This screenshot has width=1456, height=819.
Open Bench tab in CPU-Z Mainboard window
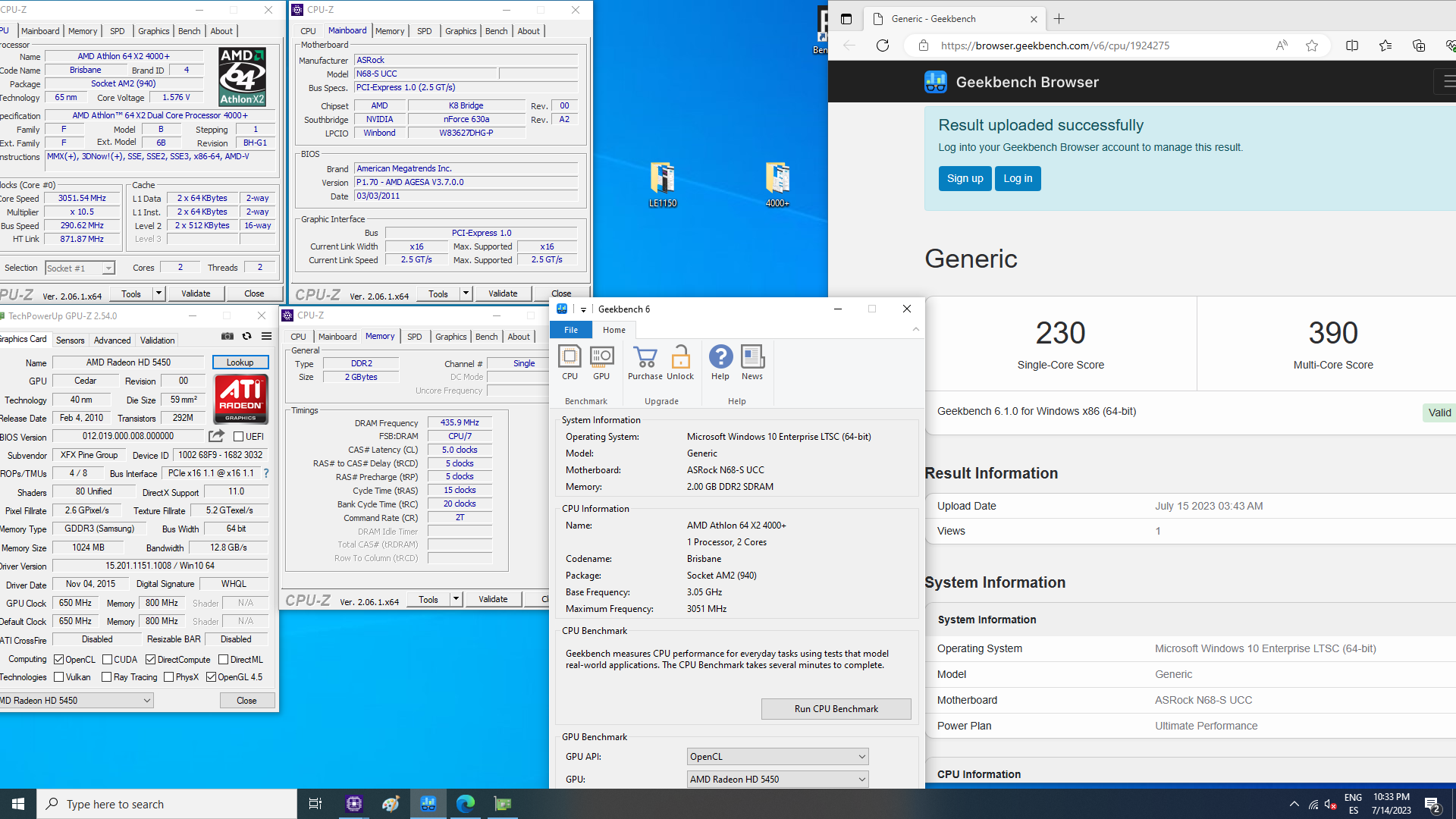pyautogui.click(x=496, y=31)
